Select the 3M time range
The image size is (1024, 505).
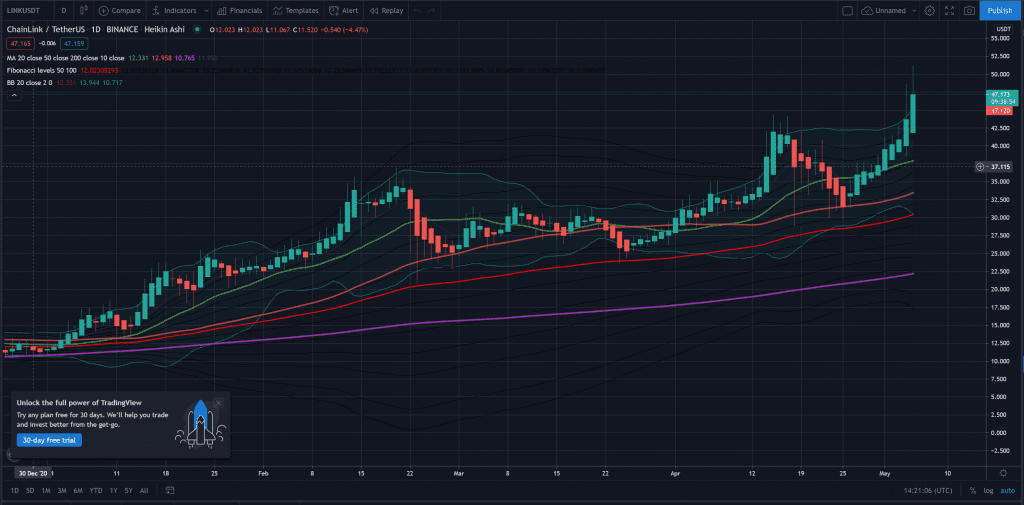pyautogui.click(x=61, y=490)
